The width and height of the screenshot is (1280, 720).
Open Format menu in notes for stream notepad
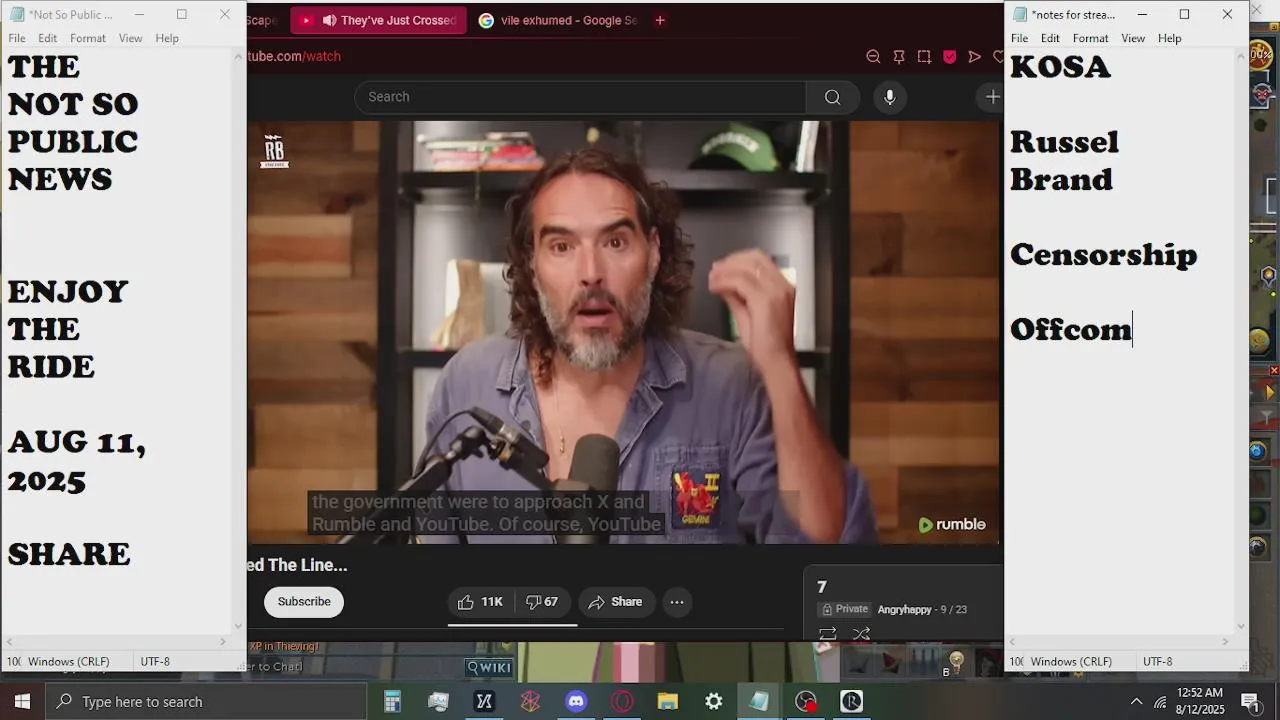1091,38
